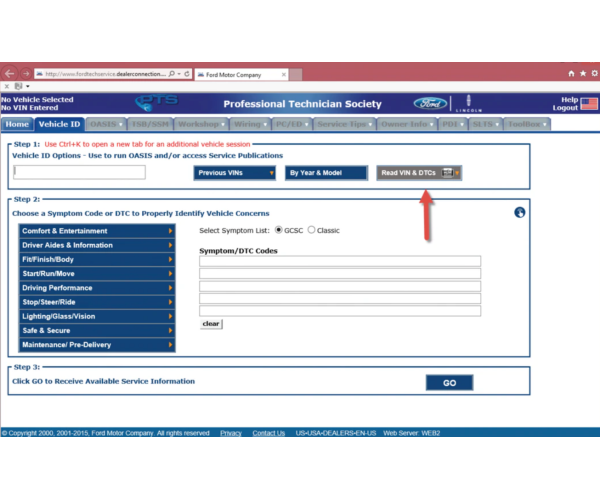Click the PTS logo in header
This screenshot has height=500, width=600.
(156, 103)
